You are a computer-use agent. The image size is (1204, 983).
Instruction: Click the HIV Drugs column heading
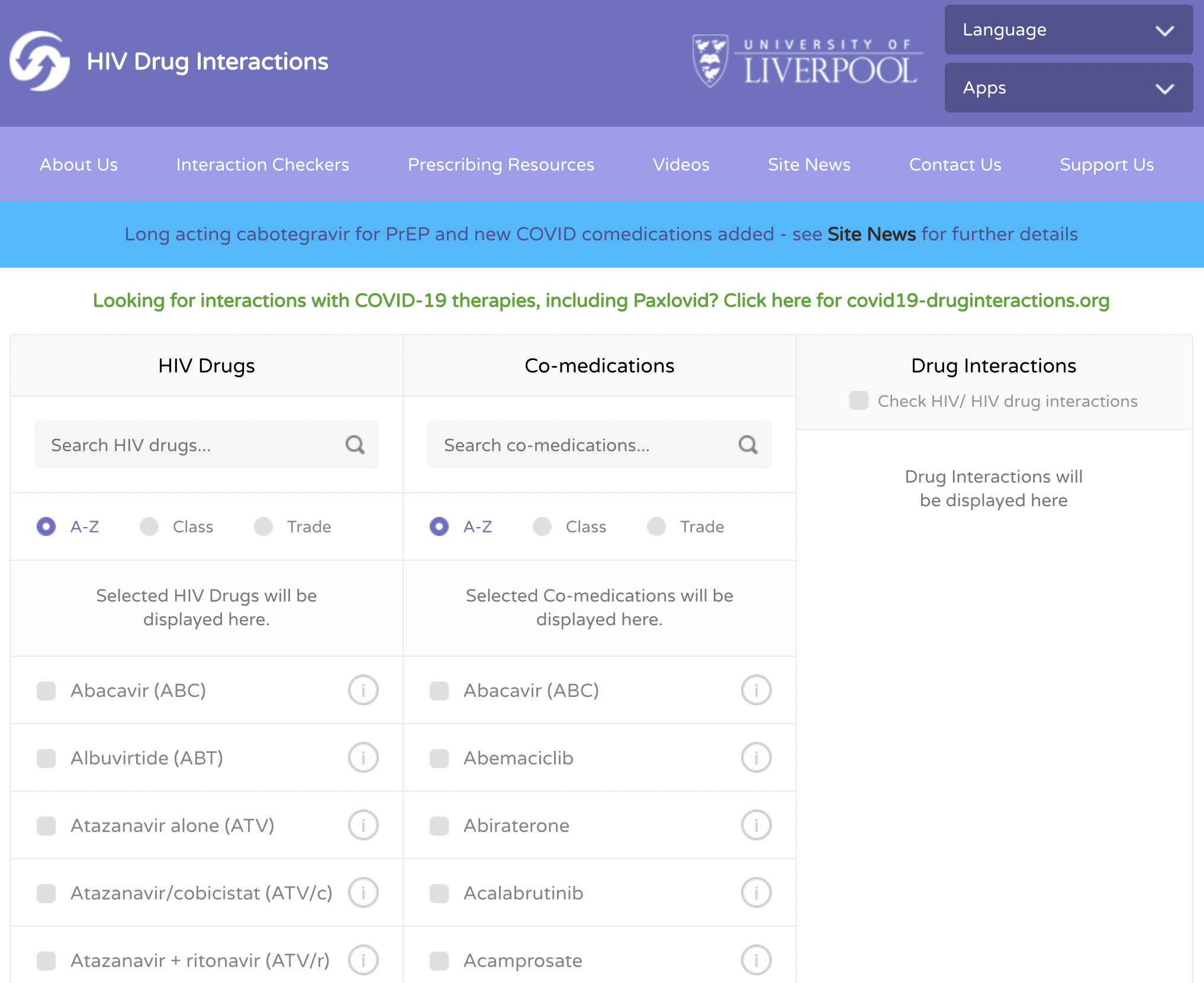pos(207,365)
